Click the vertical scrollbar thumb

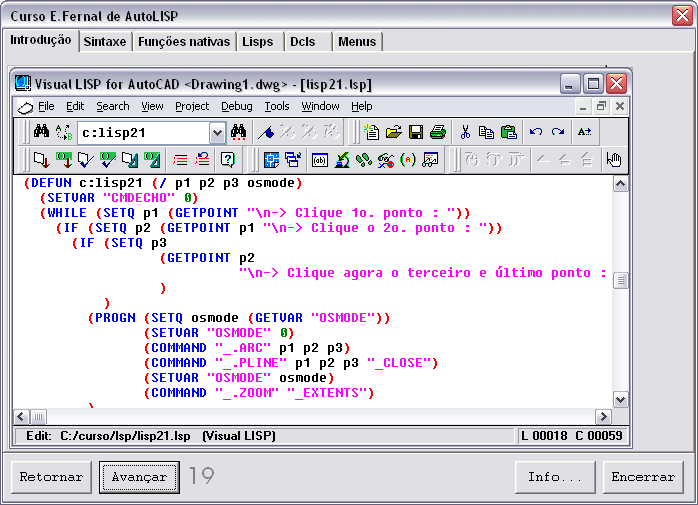tap(621, 281)
